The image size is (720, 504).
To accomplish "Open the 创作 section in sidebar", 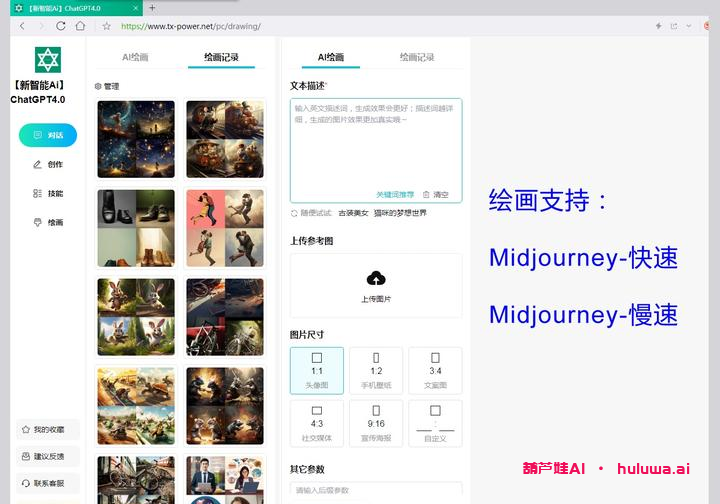I will [48, 164].
